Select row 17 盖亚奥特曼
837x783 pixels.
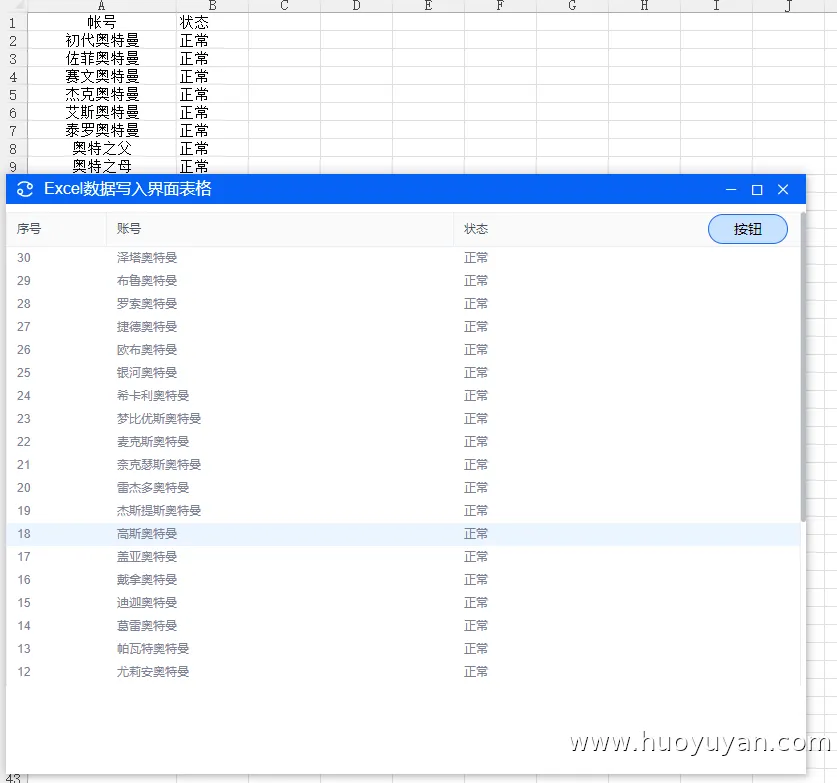click(403, 557)
